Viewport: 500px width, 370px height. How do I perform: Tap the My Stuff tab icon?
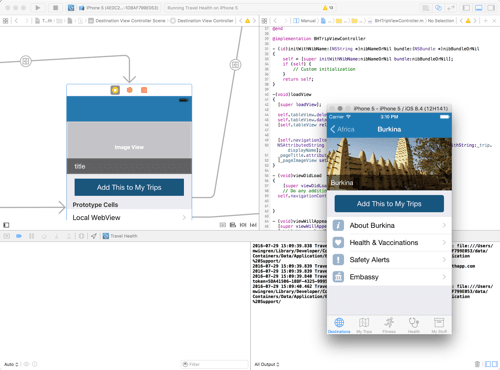pos(439,325)
